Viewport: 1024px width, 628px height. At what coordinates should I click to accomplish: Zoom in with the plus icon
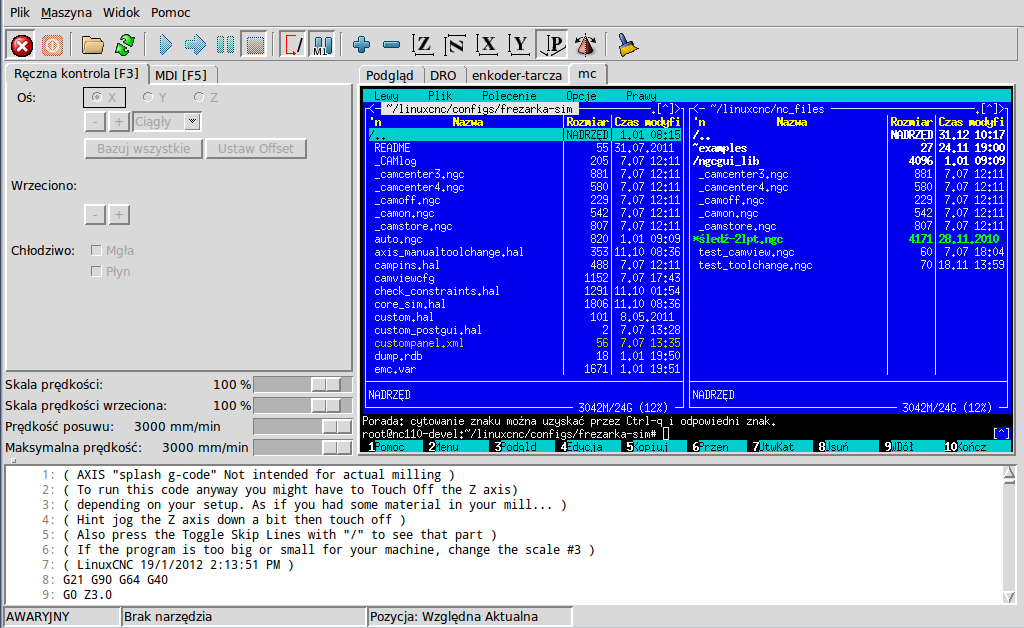pyautogui.click(x=361, y=45)
